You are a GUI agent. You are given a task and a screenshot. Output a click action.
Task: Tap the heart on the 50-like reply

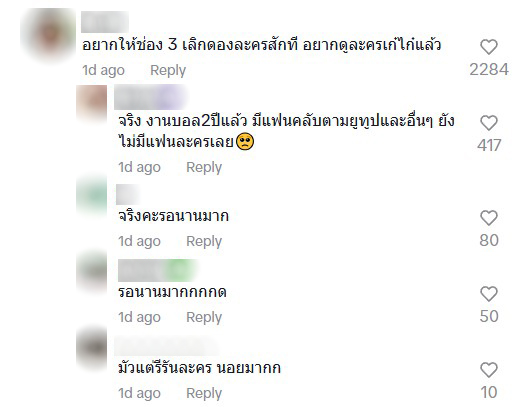489,294
